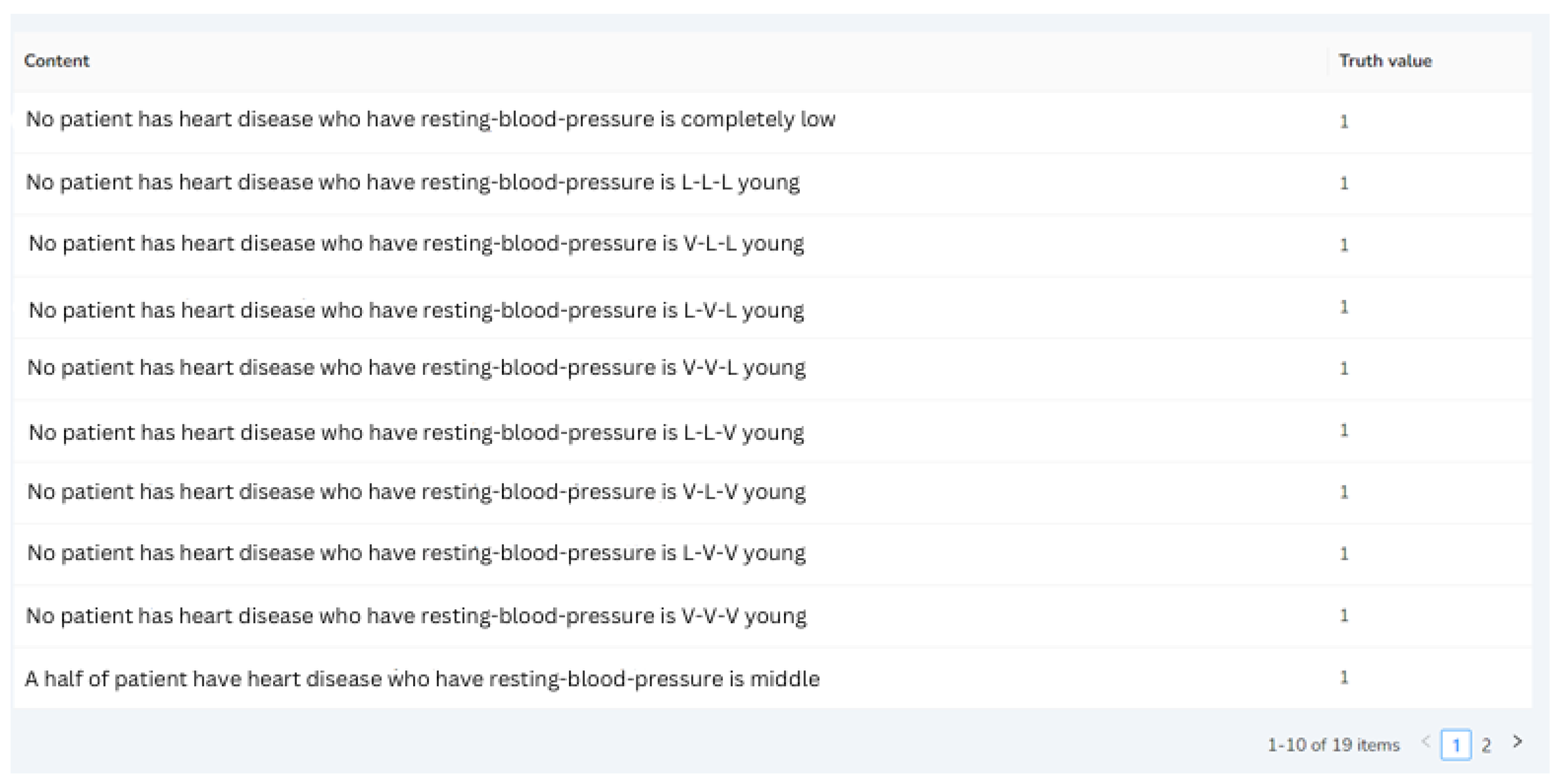Screen dimensions: 1561x784
Task: Select 'A half of patient' middle row
Action: click(x=422, y=679)
